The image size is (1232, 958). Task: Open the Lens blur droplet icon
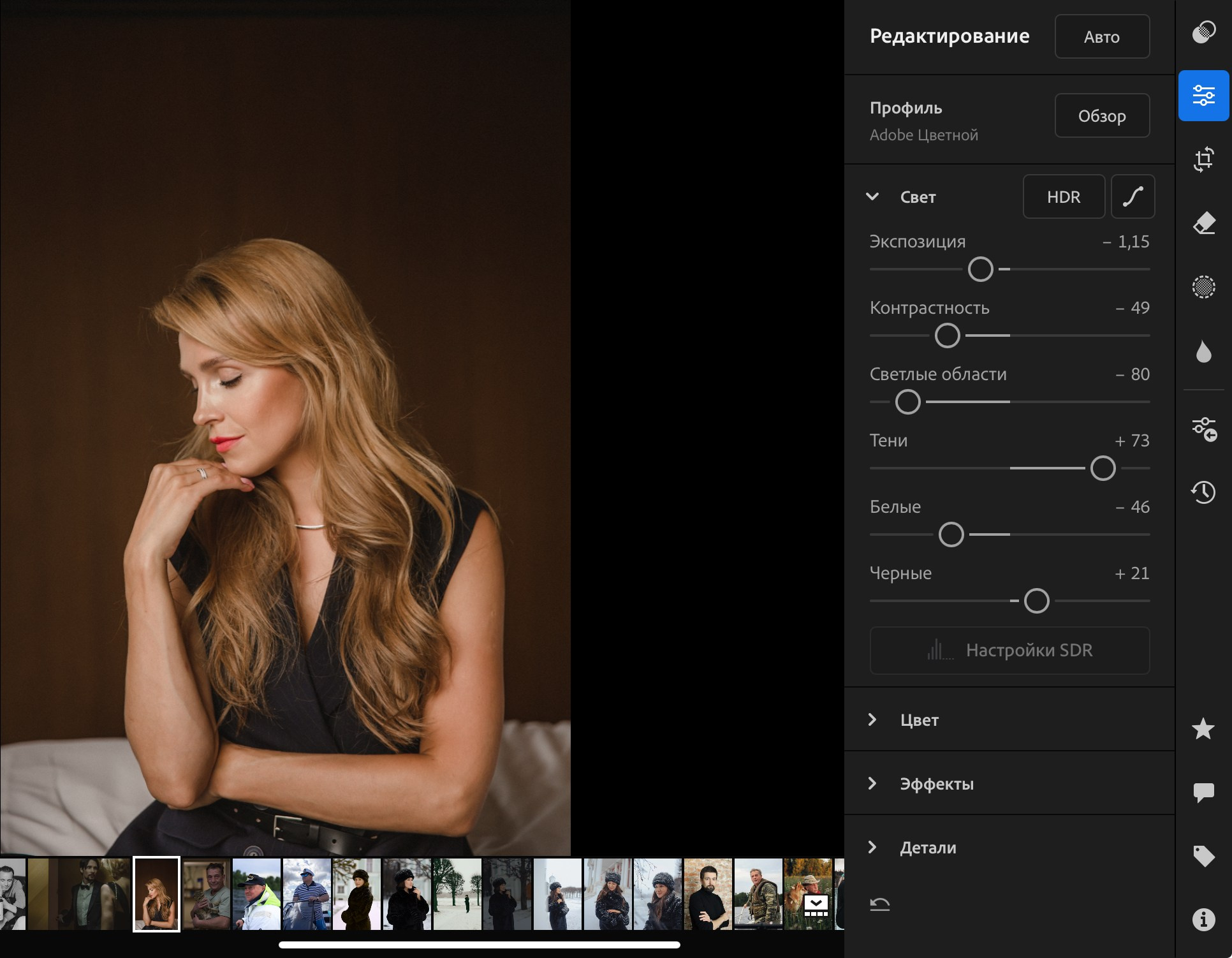pos(1203,351)
